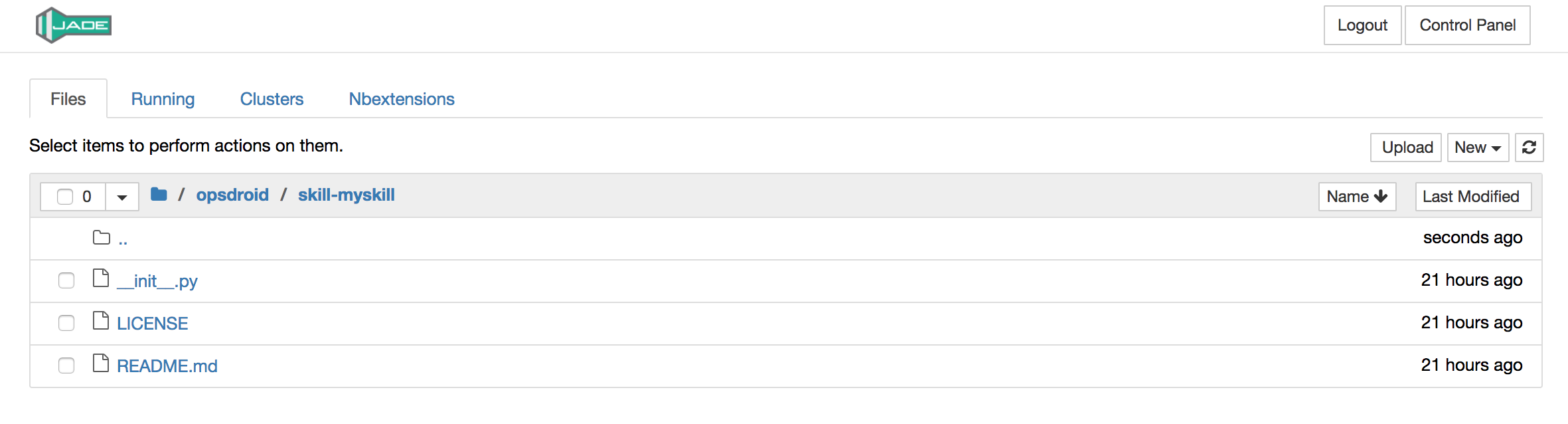Click the JADE logo
Viewport: 1568px width, 424px height.
[x=74, y=25]
